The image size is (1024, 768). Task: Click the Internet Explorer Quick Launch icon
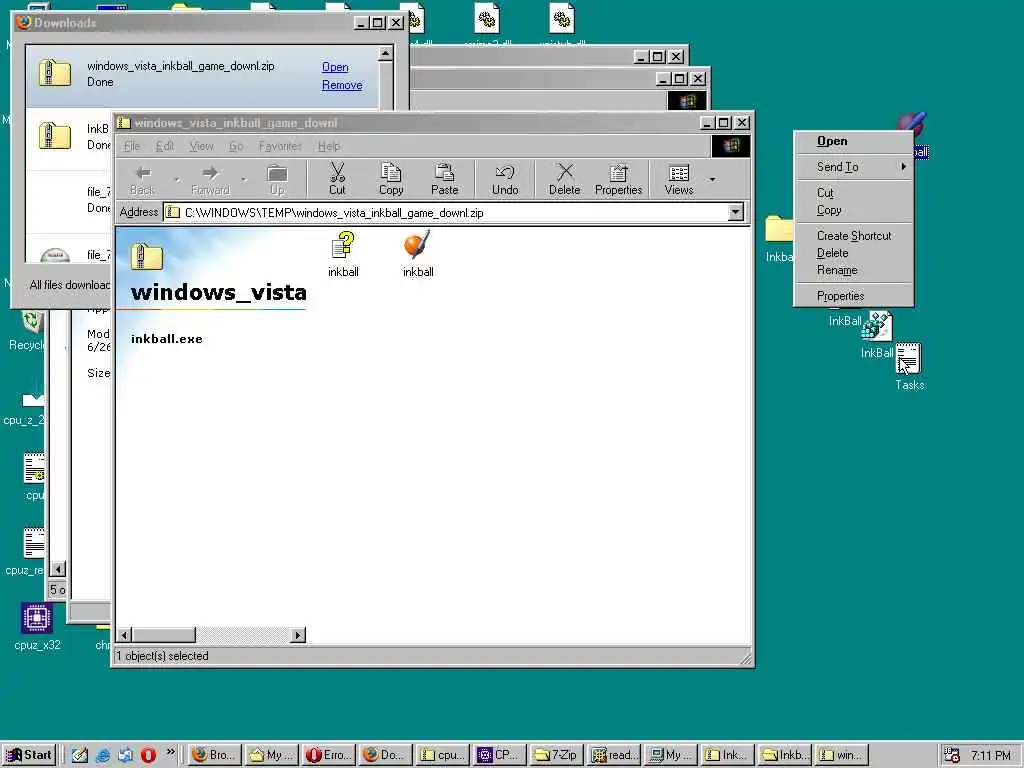[103, 755]
